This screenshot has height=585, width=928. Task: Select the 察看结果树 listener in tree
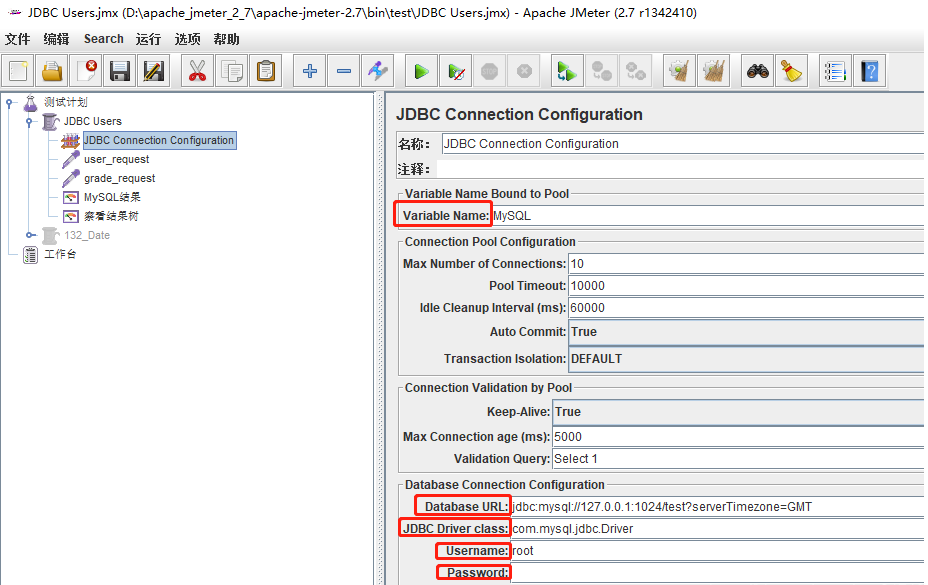tap(112, 216)
